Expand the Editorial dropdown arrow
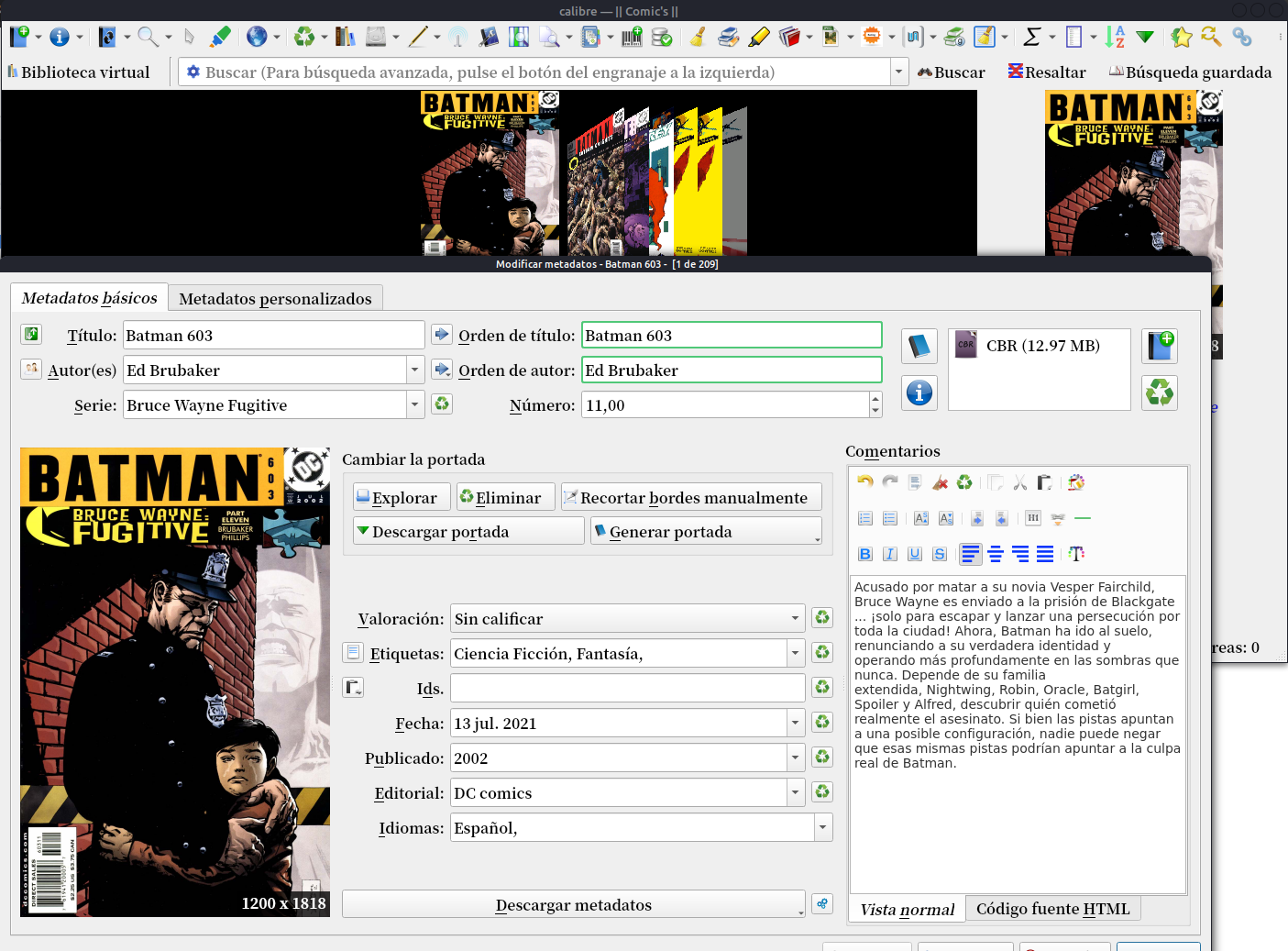 tap(795, 793)
